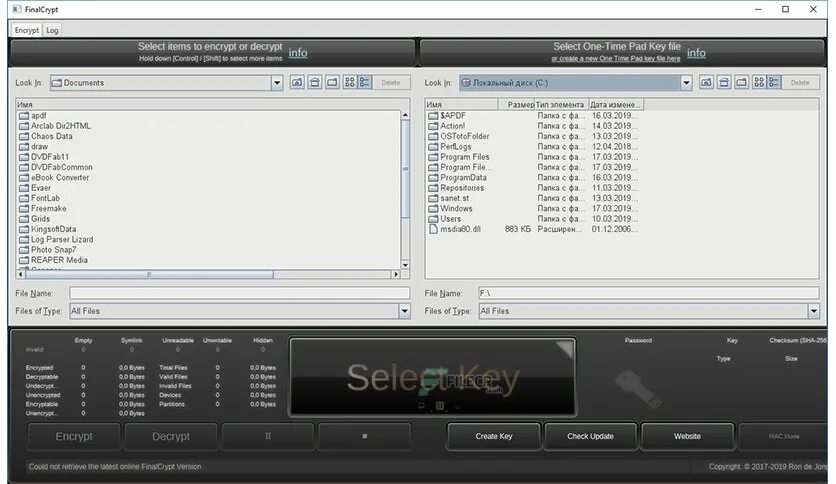Select the Arclab Dir2HTML folder
Screen dimensions: 836x484
pos(54,126)
